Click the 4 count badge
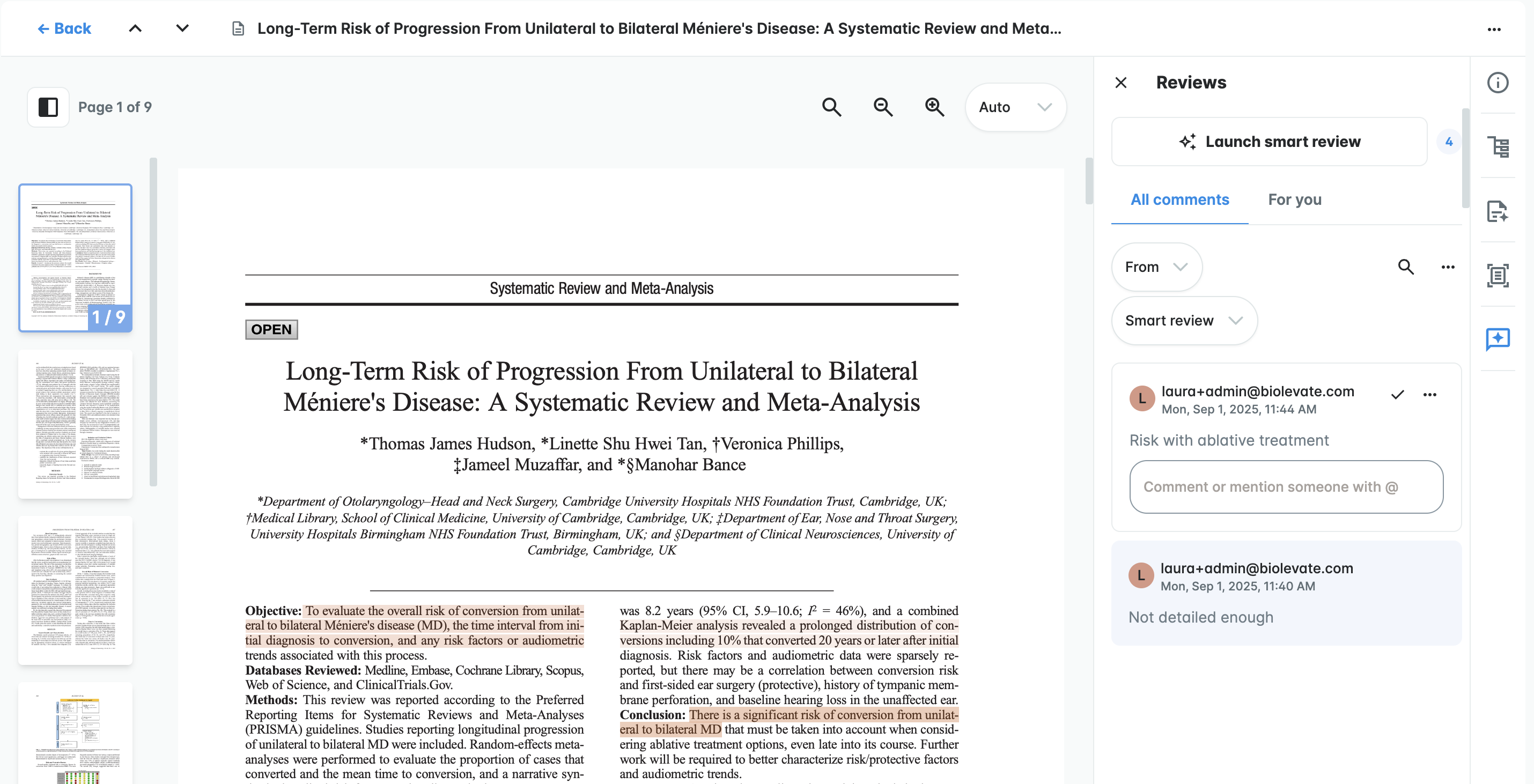The image size is (1534, 784). click(1449, 142)
